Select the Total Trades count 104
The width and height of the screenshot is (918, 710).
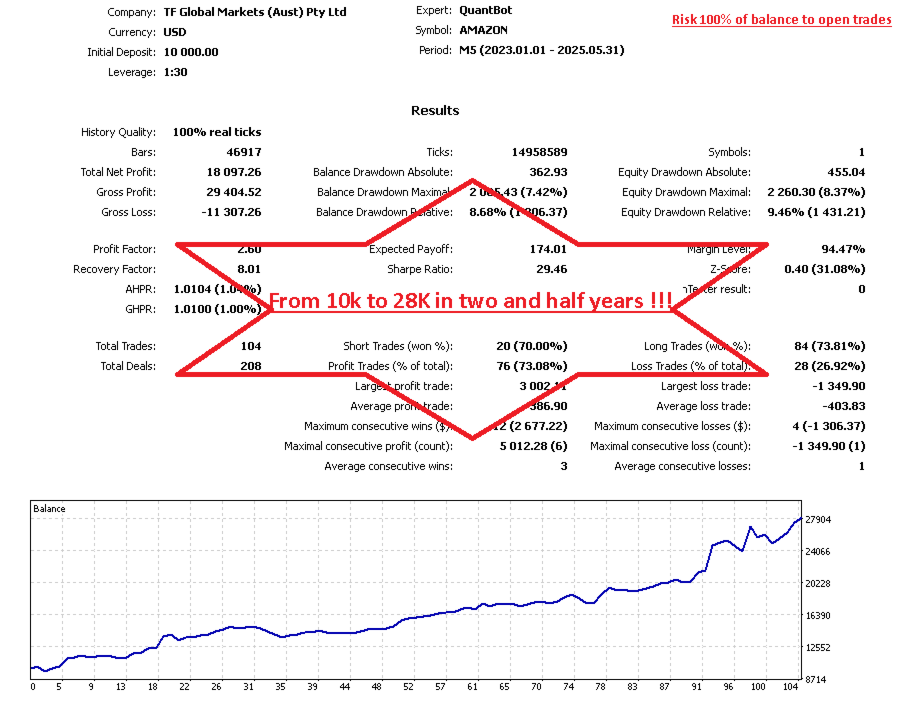(x=249, y=345)
